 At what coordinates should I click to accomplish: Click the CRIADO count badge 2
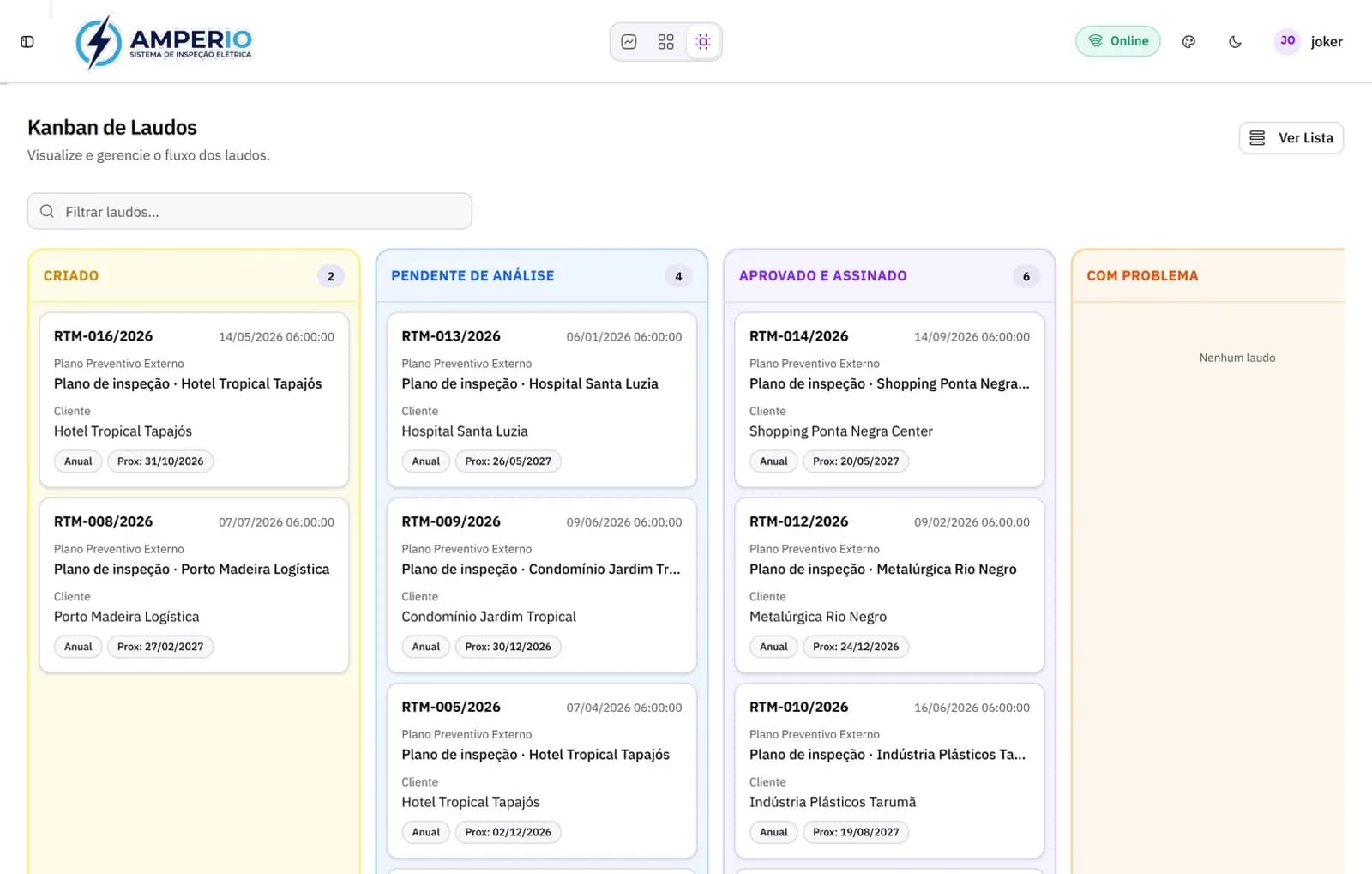coord(331,276)
